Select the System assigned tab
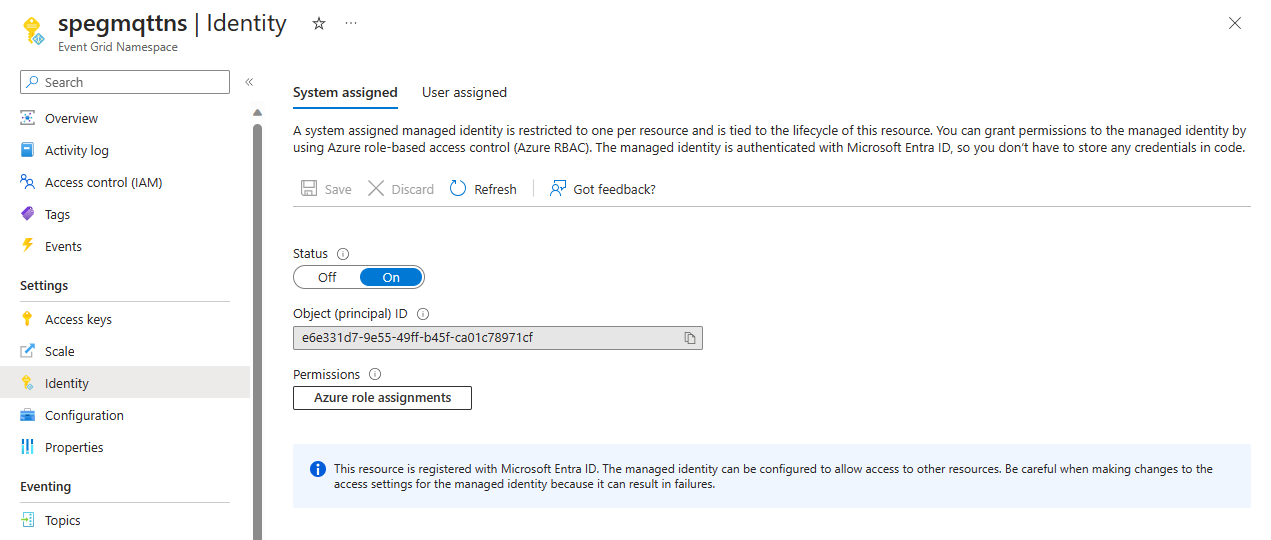 pos(345,92)
